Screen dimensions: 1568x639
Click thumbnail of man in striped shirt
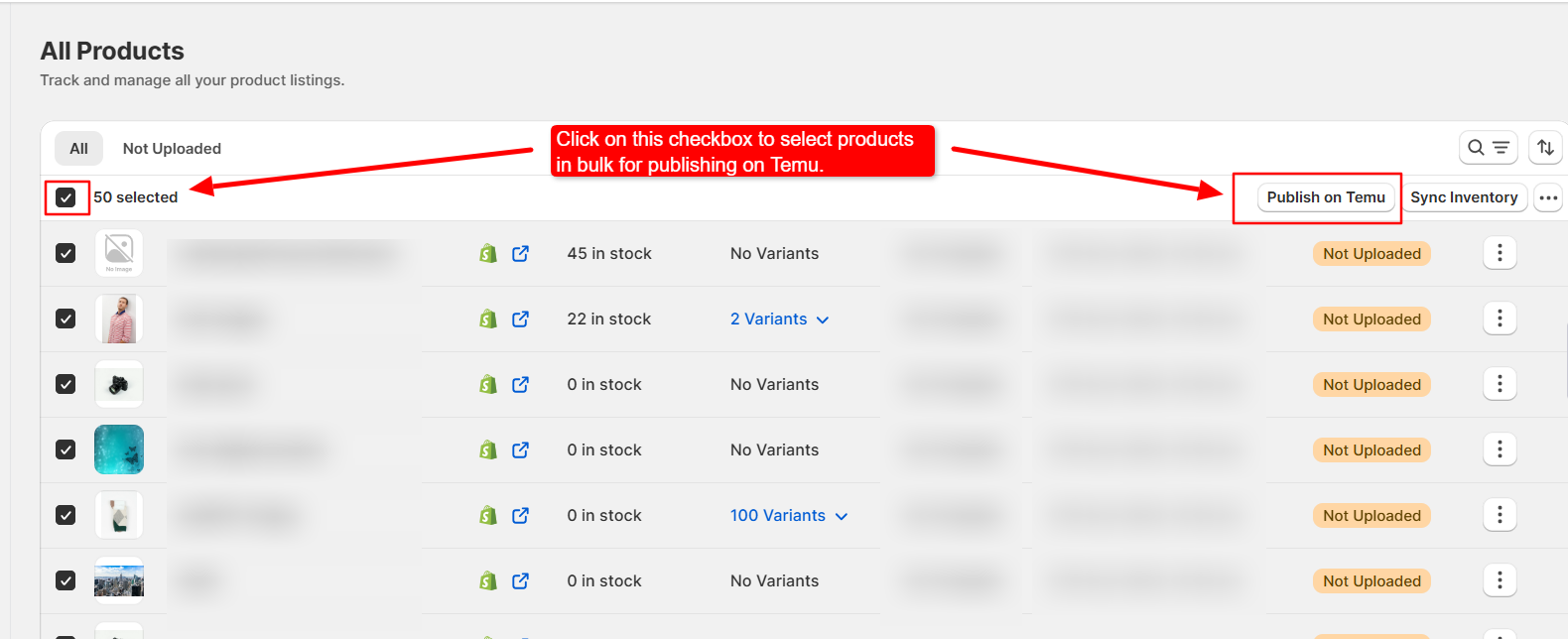(x=119, y=319)
